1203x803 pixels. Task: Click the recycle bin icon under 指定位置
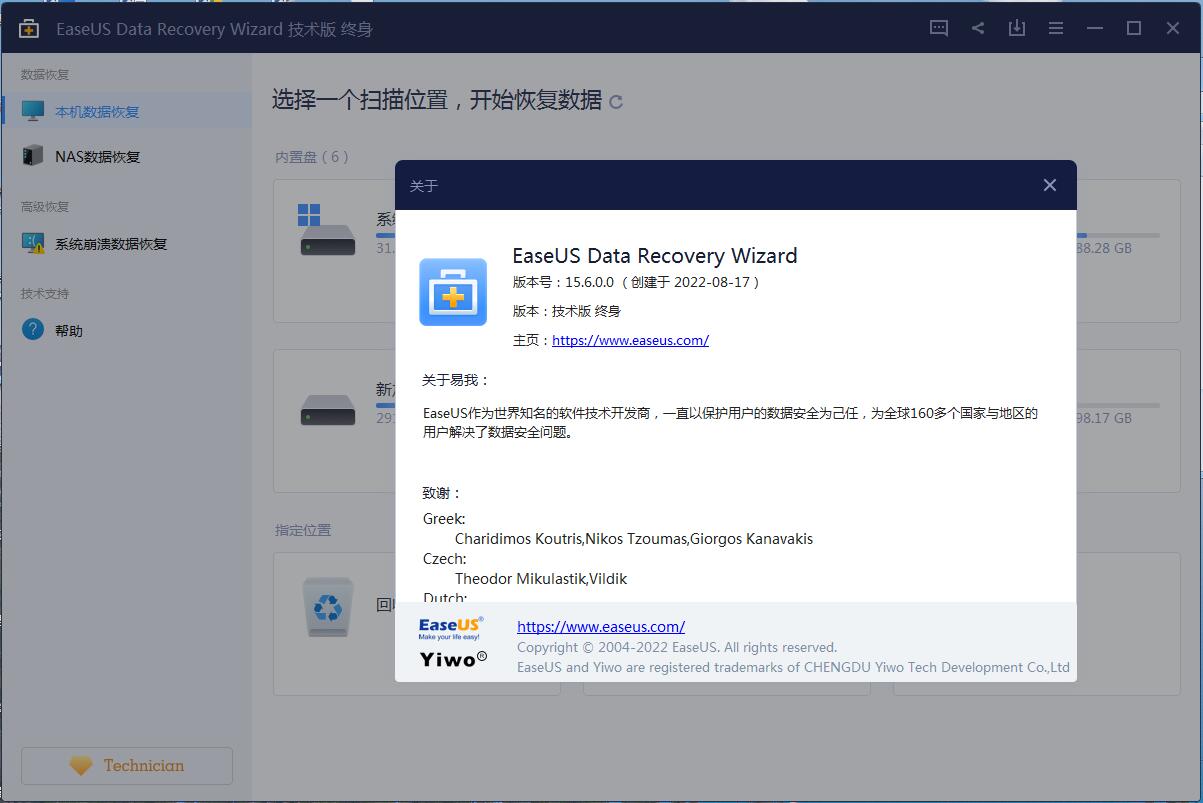pos(328,605)
